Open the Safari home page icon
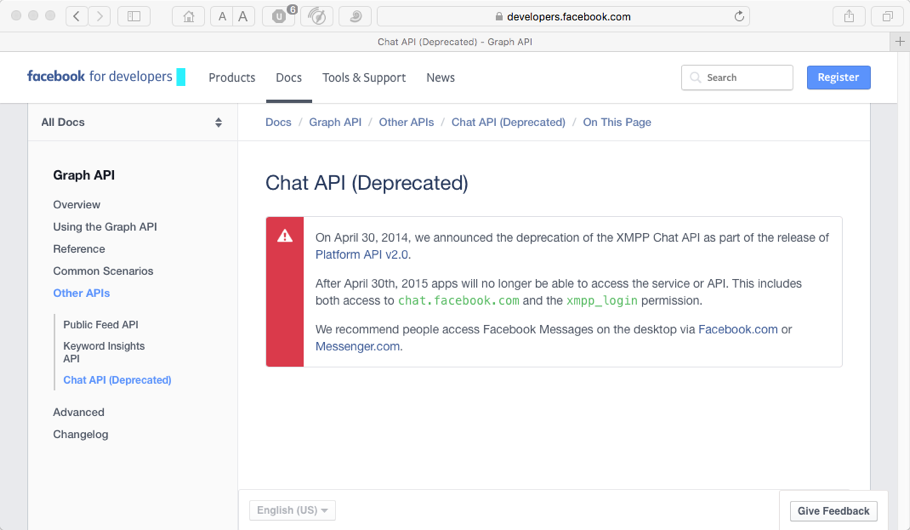The width and height of the screenshot is (910, 530). 189,16
